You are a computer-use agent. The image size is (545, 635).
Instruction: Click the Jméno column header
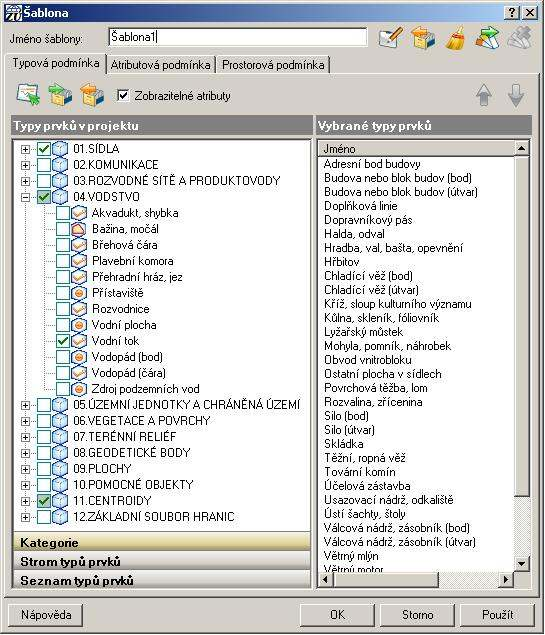[x=416, y=149]
